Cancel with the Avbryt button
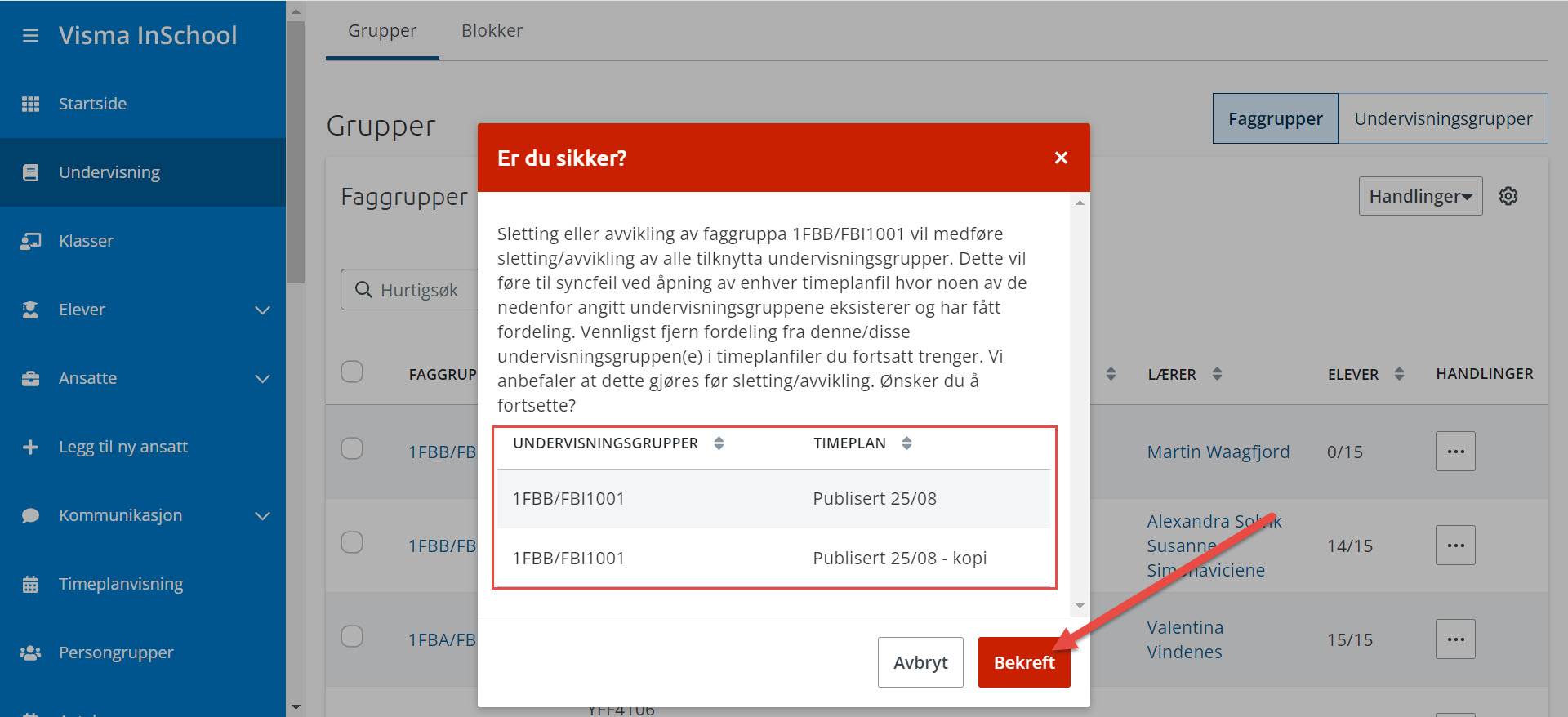Screen dimensions: 1568x717 tap(920, 662)
